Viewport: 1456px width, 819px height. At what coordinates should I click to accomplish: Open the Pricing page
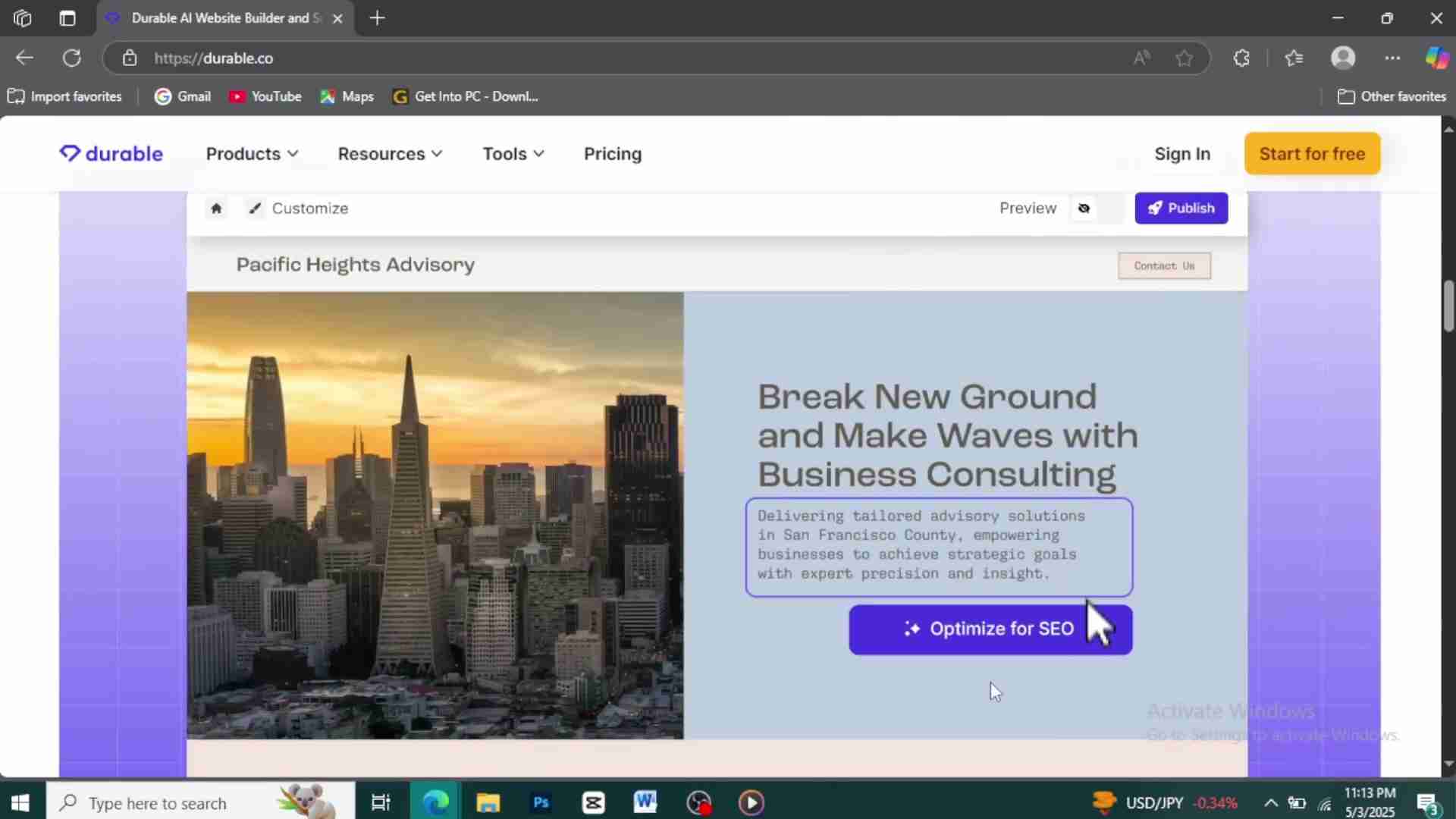[613, 154]
